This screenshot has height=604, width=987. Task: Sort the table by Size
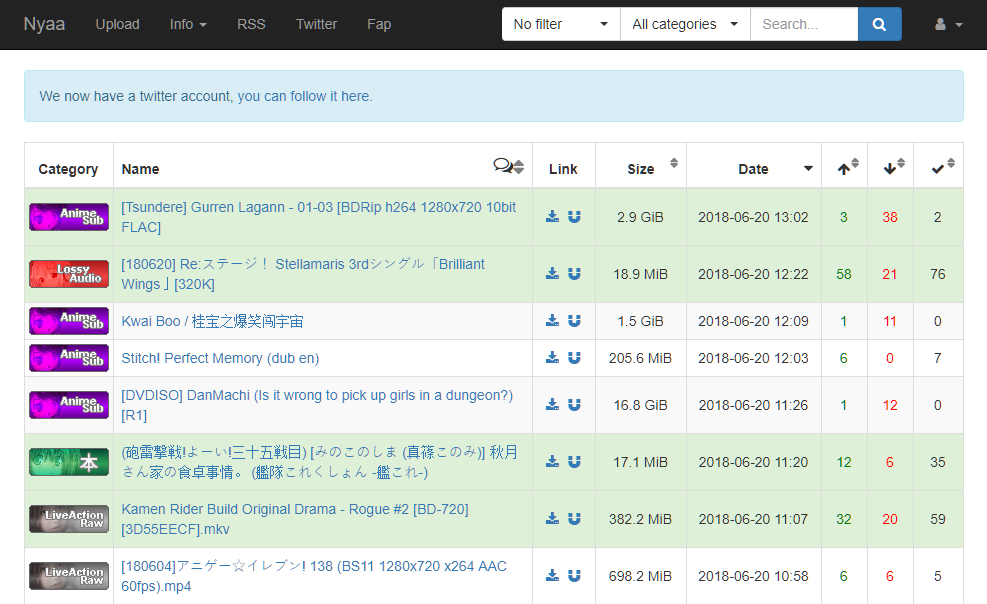tap(640, 169)
